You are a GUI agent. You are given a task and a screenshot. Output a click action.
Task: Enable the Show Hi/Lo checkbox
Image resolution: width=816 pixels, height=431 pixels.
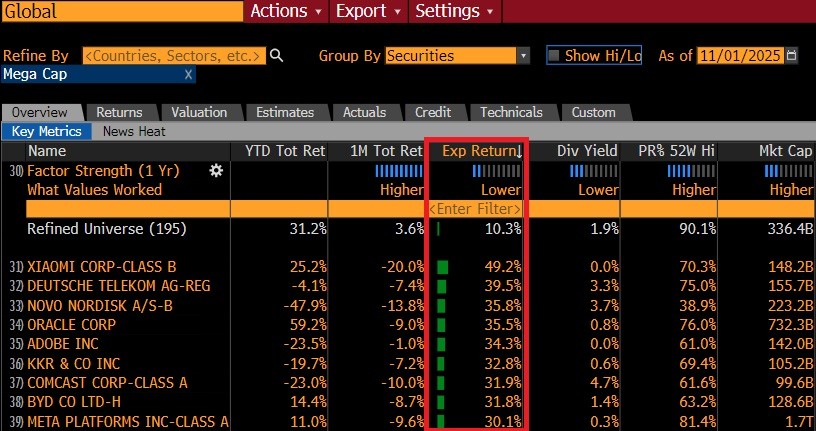[553, 56]
